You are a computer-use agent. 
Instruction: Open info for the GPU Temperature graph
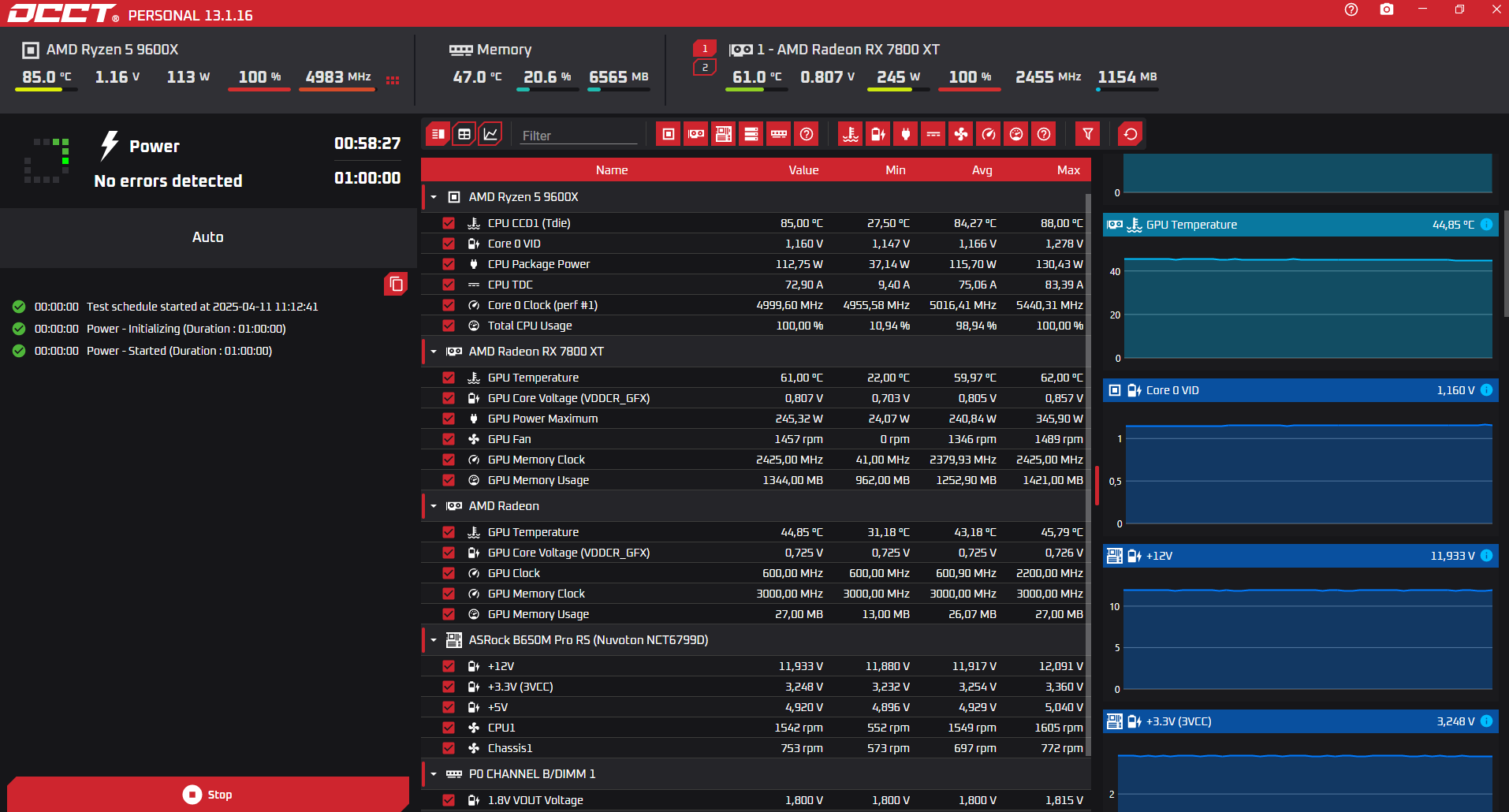1486,225
